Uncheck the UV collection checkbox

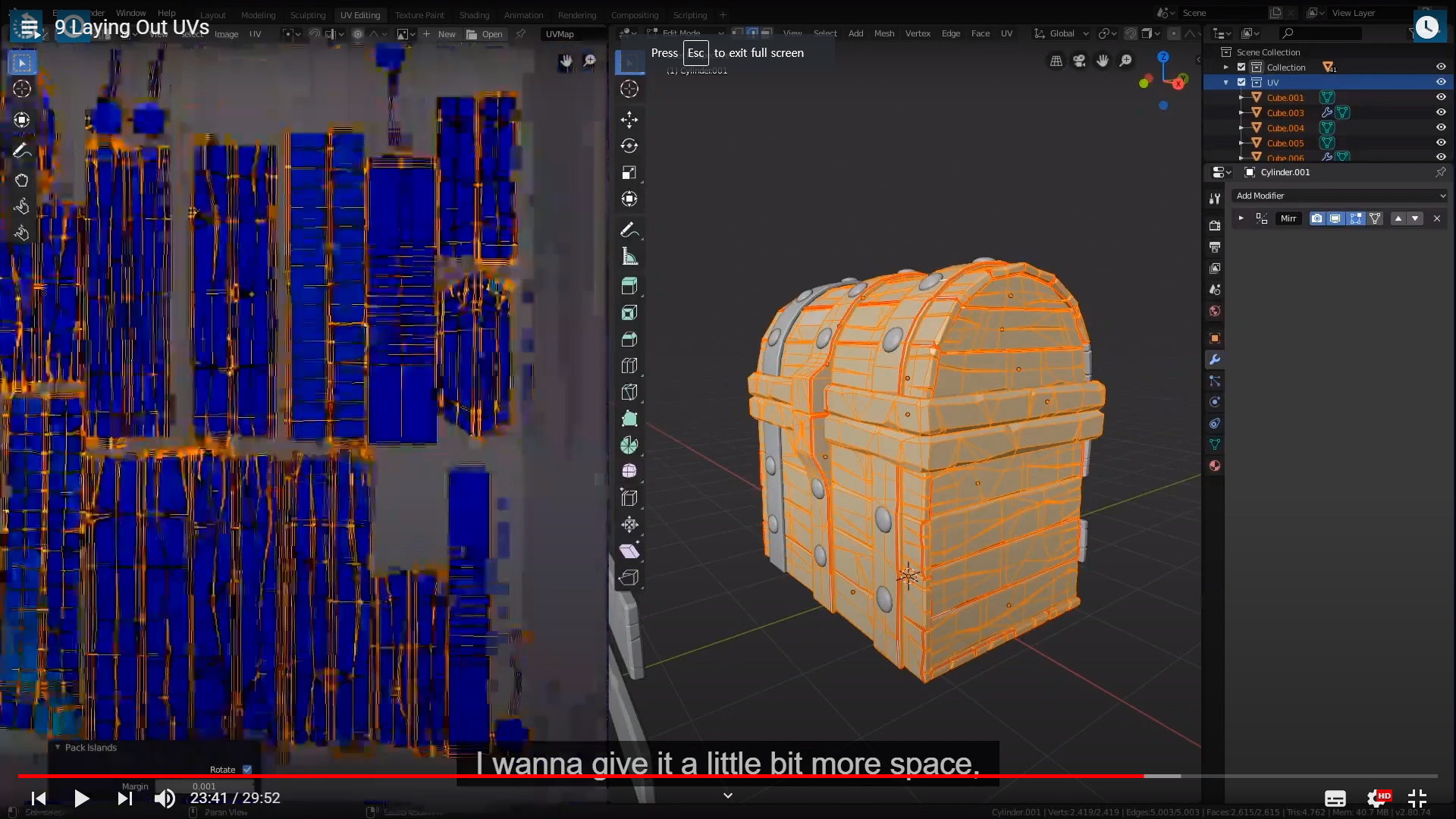point(1241,82)
